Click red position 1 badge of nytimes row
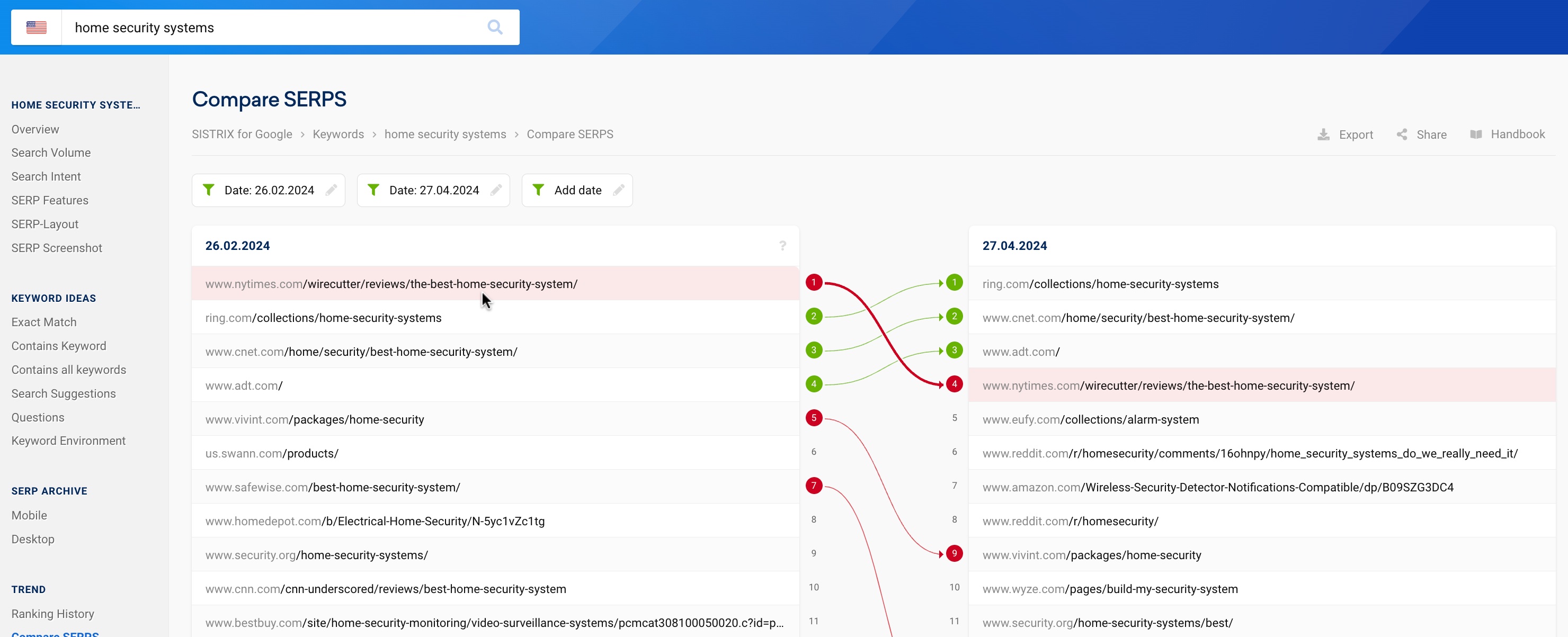This screenshot has width=1568, height=637. point(814,282)
